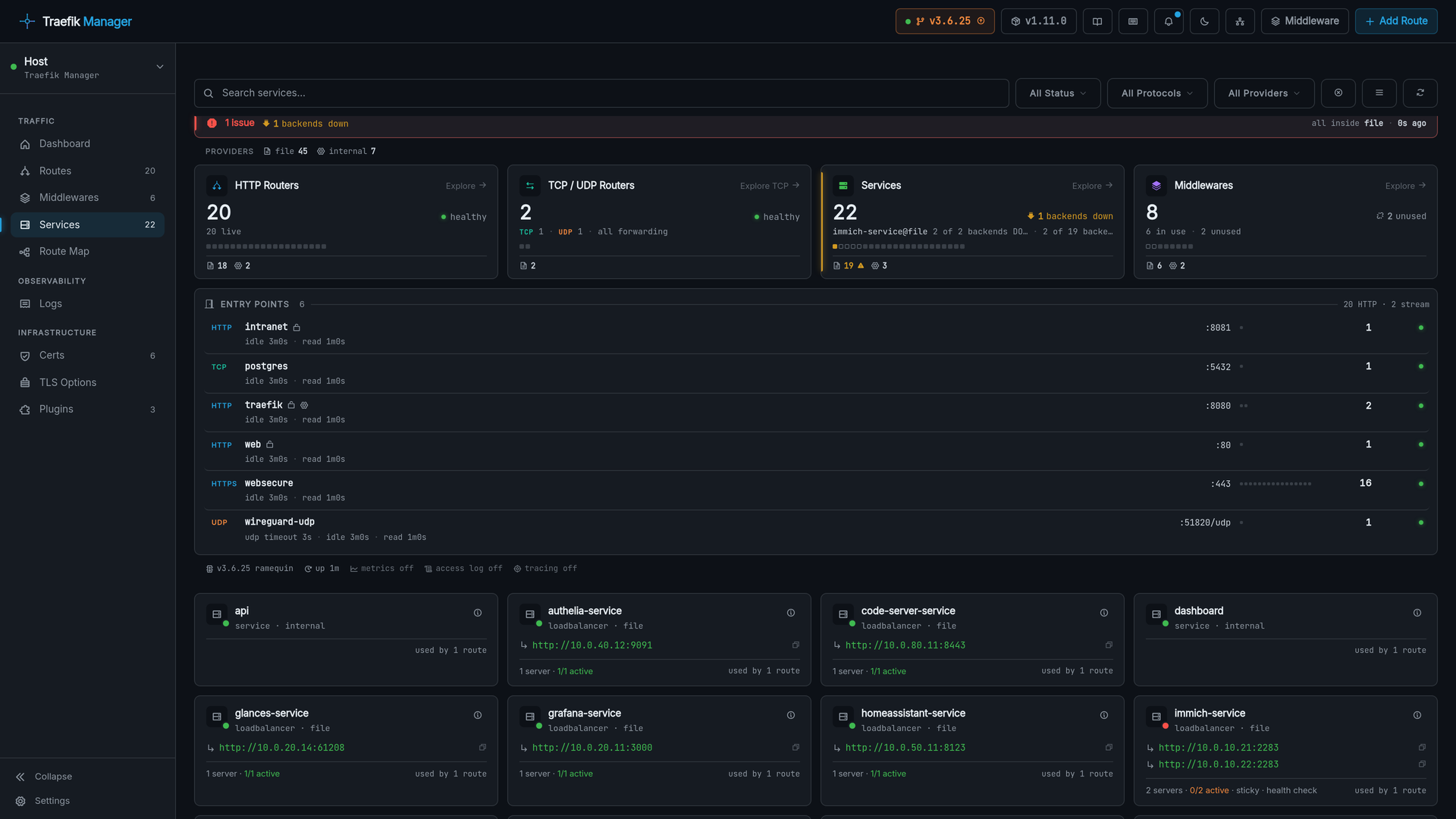The height and width of the screenshot is (819, 1456).
Task: Open Certs in the sidebar
Action: [x=87, y=356]
